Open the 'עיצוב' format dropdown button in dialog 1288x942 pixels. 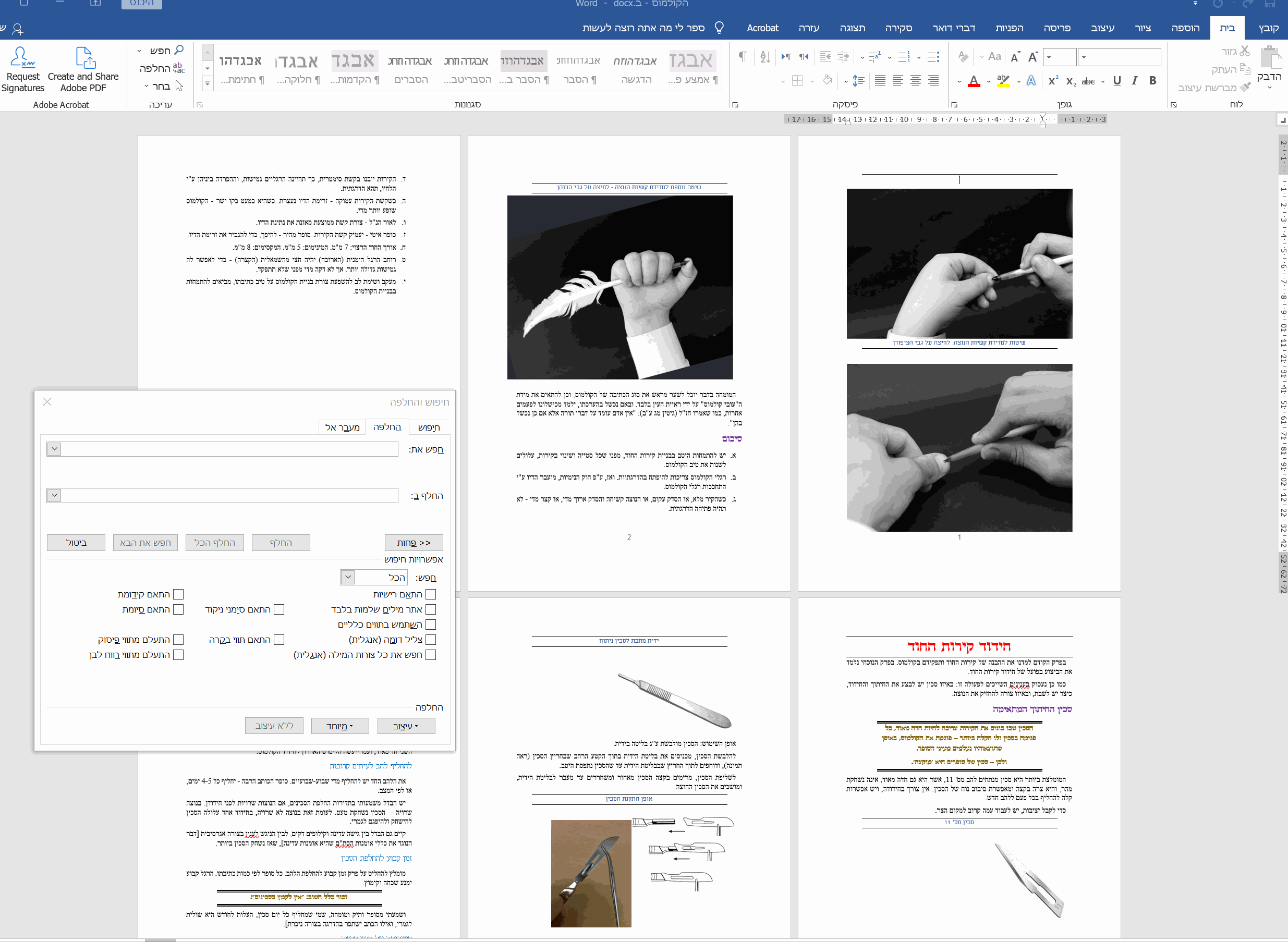406,726
